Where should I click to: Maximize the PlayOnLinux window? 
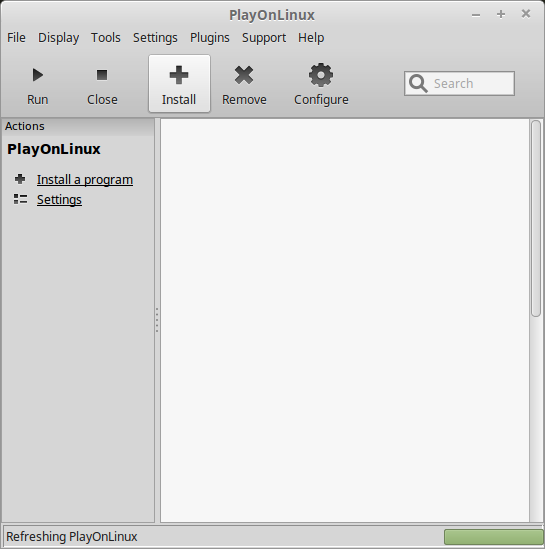[x=501, y=14]
